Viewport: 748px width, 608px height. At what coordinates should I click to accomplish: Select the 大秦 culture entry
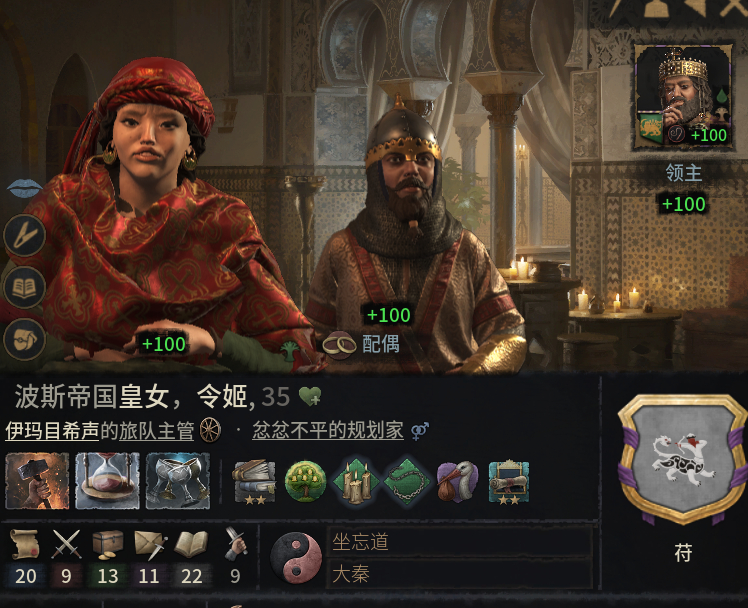[459, 574]
